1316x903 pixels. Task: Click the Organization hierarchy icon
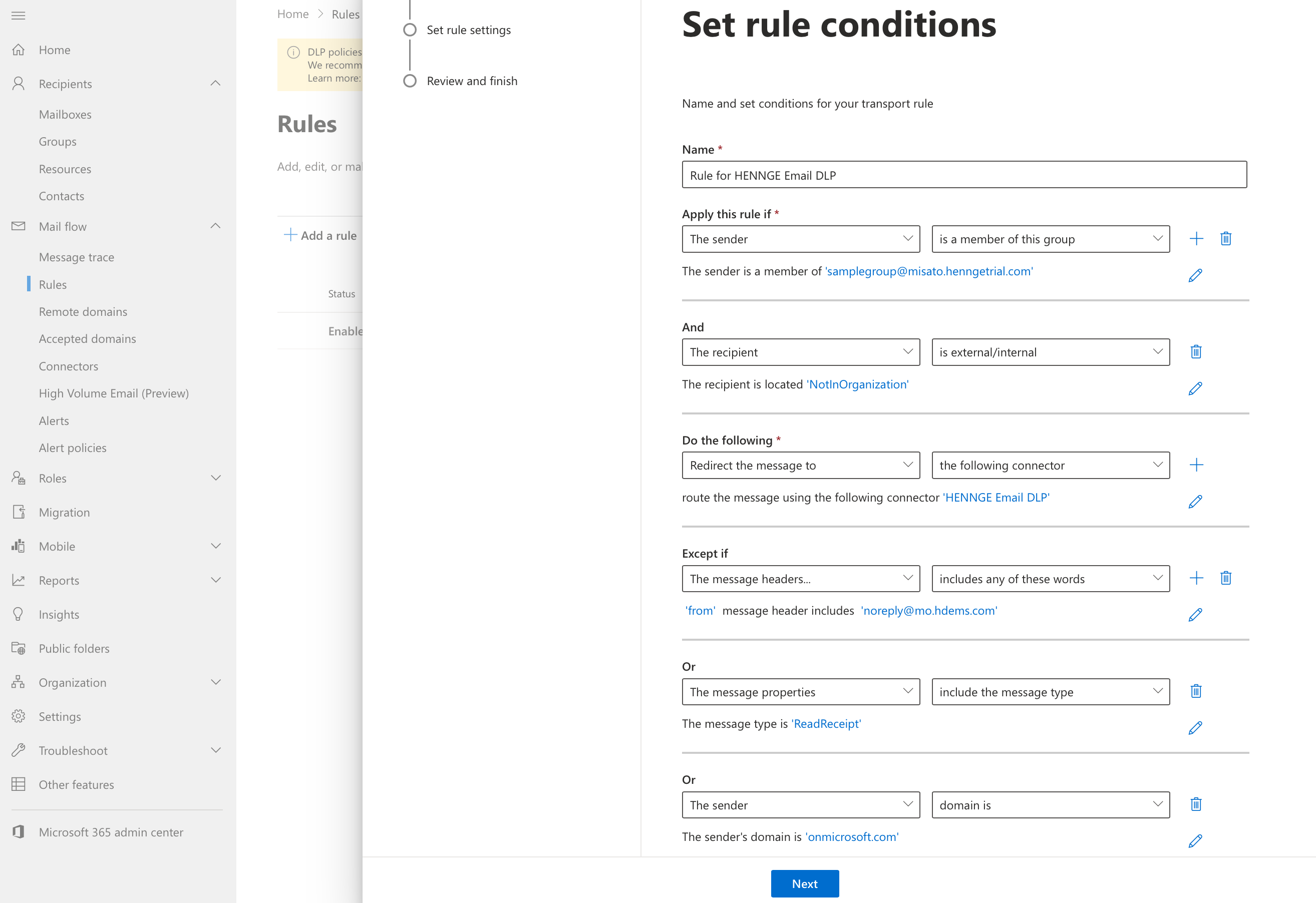(x=18, y=682)
